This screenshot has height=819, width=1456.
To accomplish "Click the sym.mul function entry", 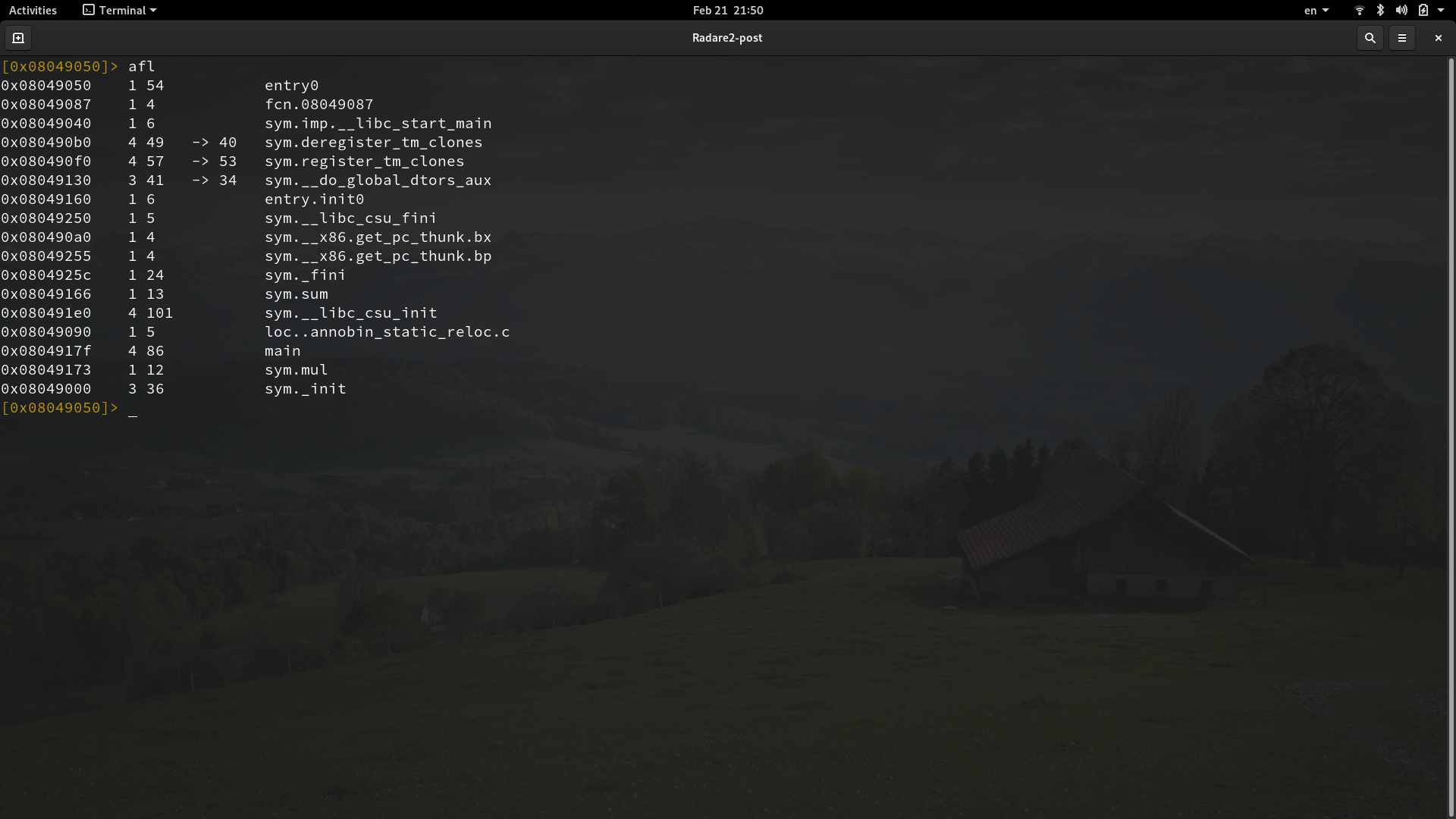I will click(x=296, y=370).
